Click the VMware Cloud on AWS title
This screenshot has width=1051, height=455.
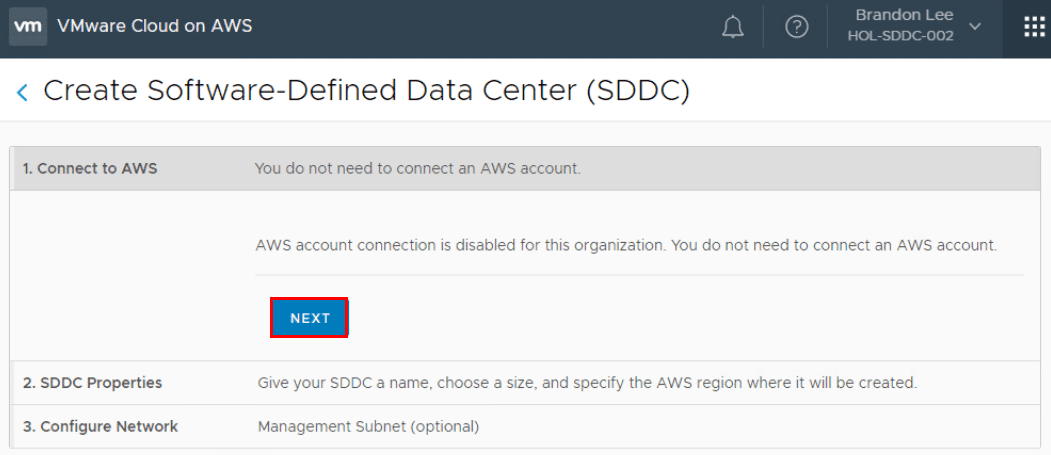(x=155, y=27)
